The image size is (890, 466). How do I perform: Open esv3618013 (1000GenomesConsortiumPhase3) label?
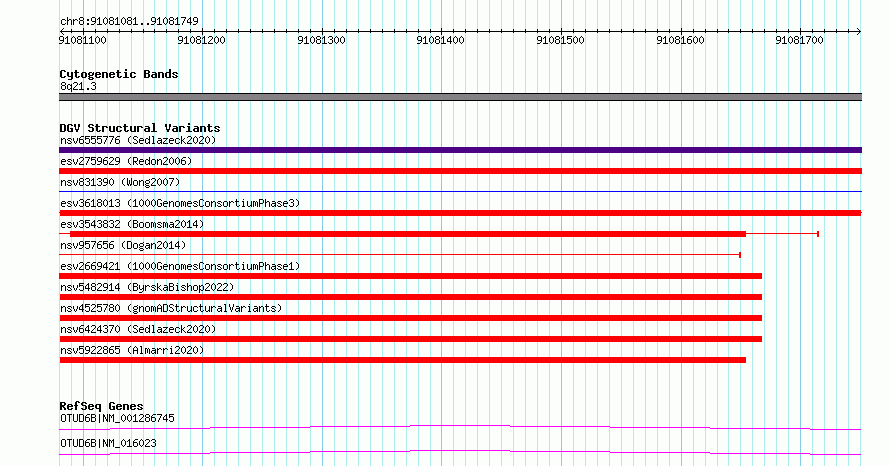(180, 203)
